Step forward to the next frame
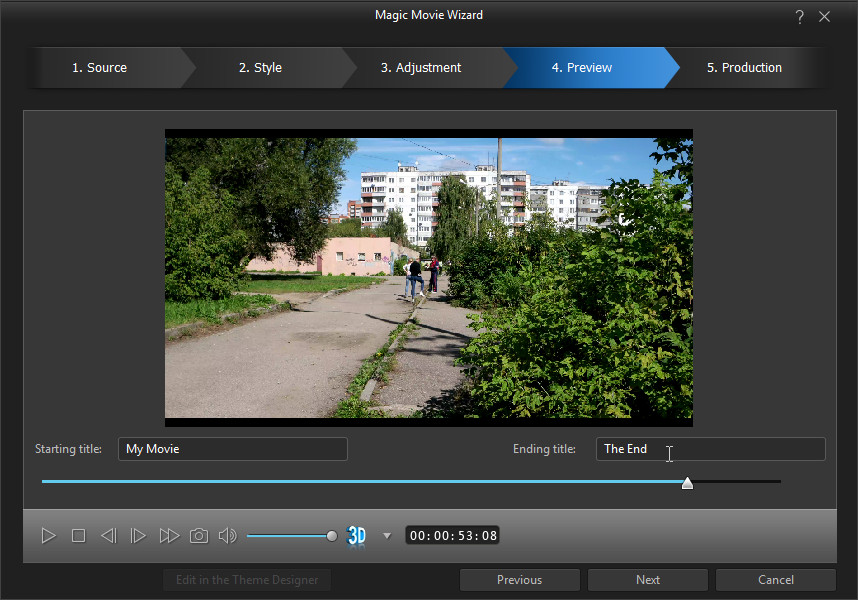This screenshot has height=600, width=858. click(x=138, y=536)
